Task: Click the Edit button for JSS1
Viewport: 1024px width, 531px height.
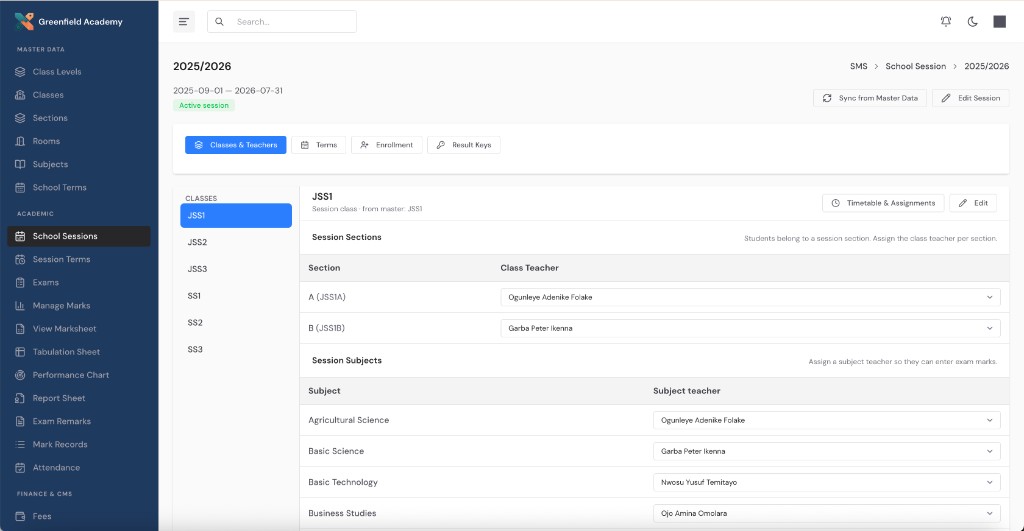Action: (973, 203)
